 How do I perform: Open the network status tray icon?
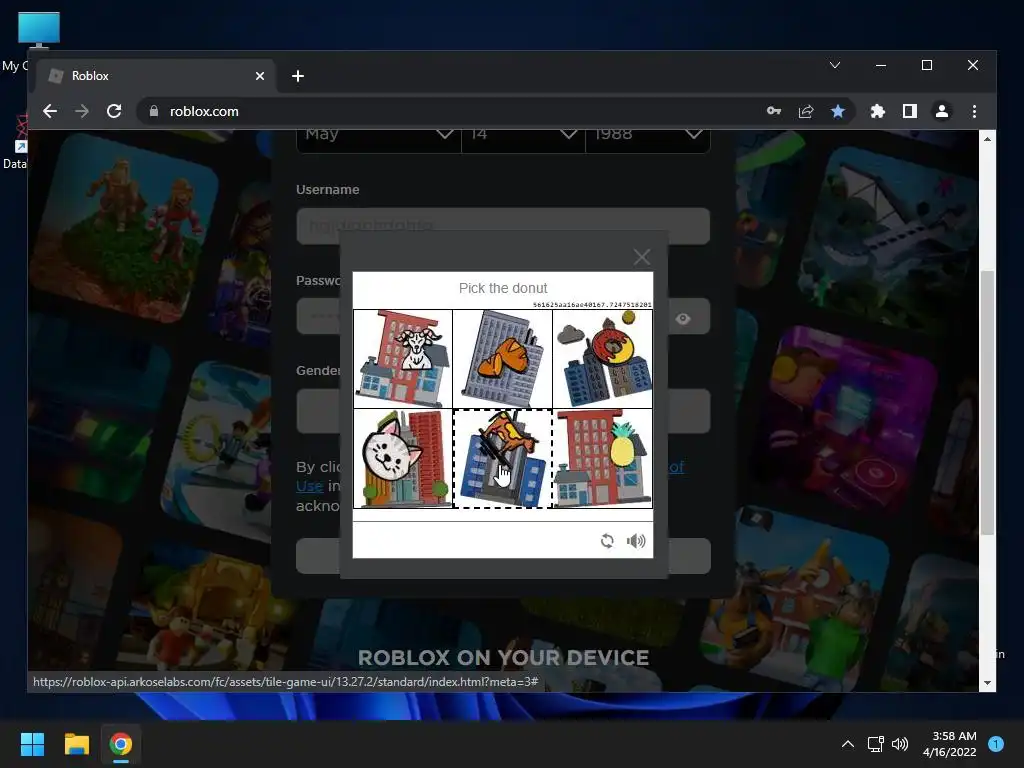click(x=875, y=744)
